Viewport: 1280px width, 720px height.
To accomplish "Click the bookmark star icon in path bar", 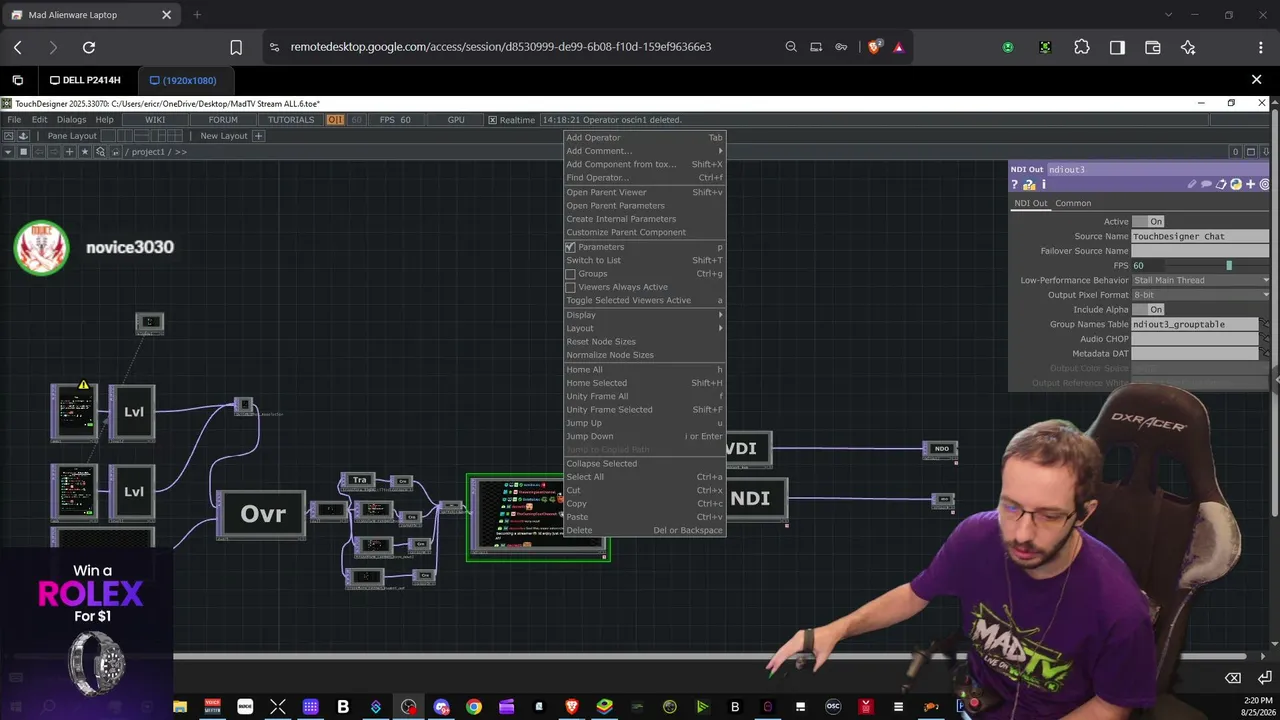I will pyautogui.click(x=85, y=152).
